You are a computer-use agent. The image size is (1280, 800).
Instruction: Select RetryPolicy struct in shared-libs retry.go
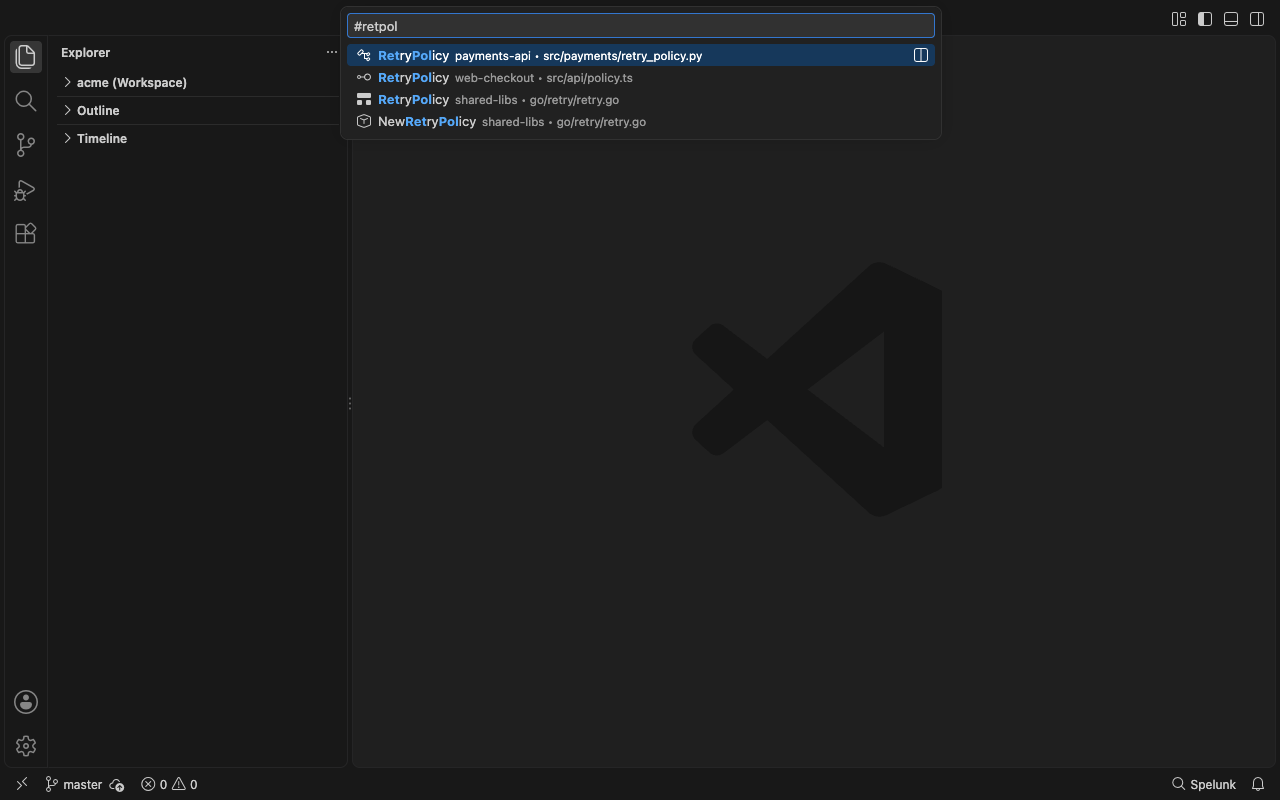641,99
